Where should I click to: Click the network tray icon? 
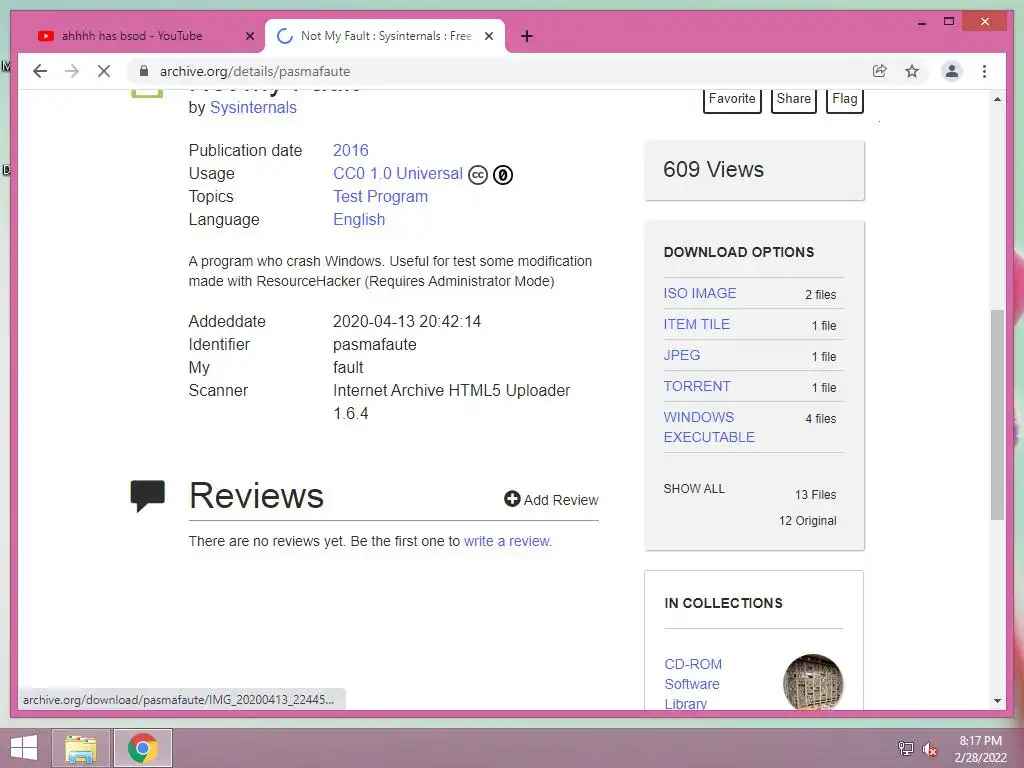point(905,749)
